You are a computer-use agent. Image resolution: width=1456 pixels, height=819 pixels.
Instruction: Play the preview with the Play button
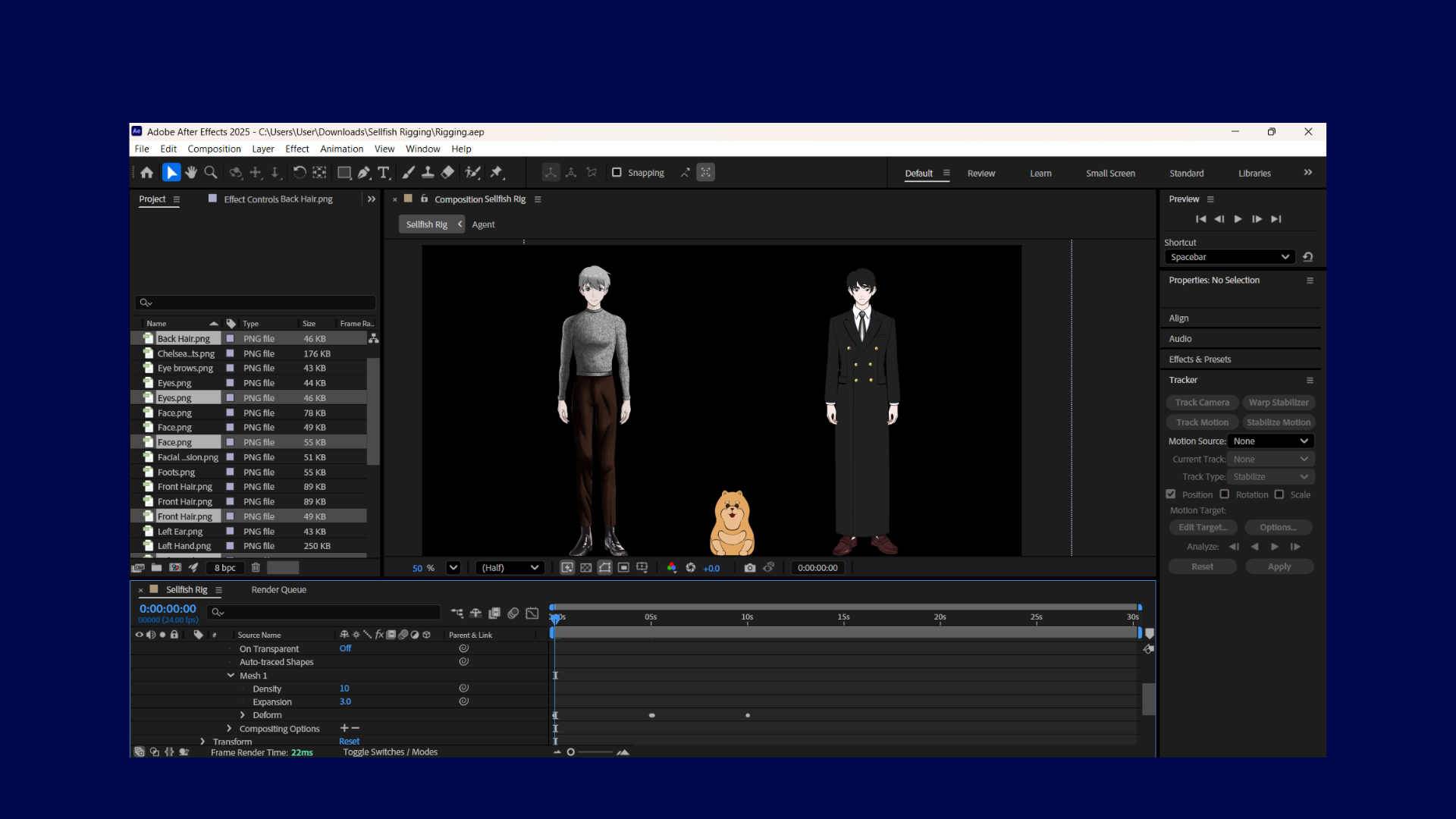pos(1238,219)
